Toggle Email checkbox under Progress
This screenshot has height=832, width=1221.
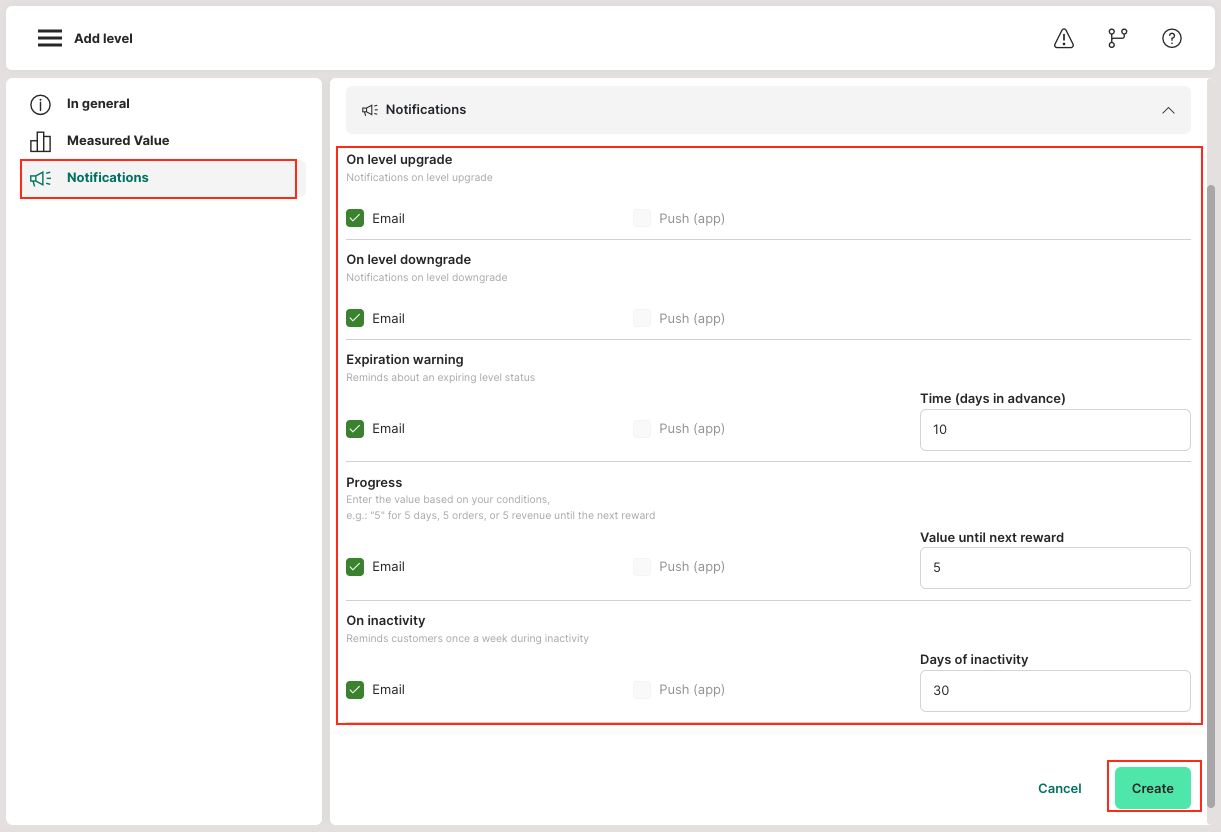(x=355, y=566)
